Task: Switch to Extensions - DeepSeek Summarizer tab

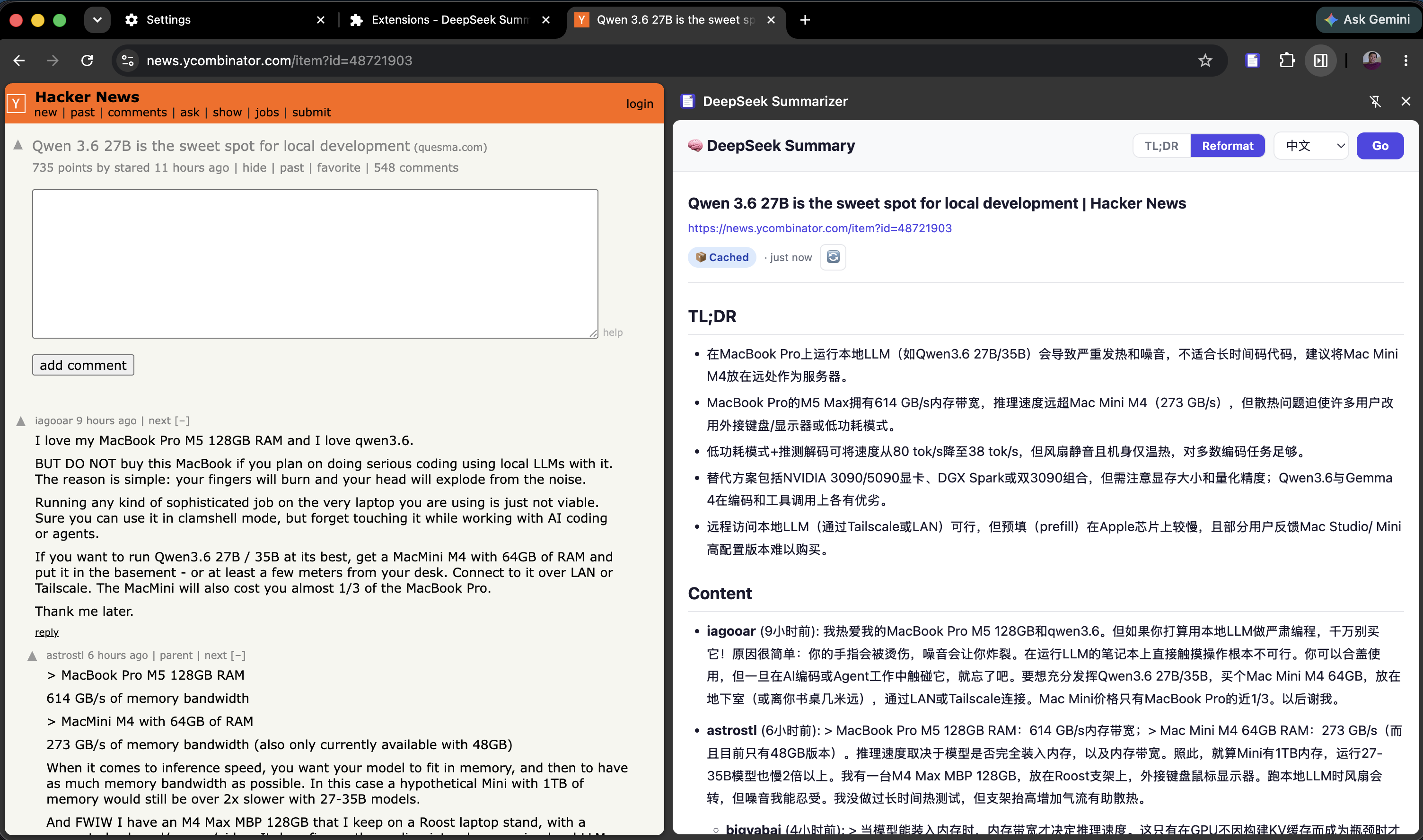Action: (450, 20)
